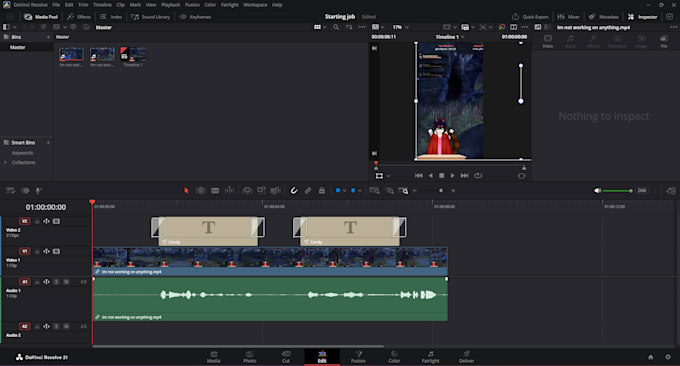Open the Sound Library panel
This screenshot has width=680, height=366.
pos(150,17)
